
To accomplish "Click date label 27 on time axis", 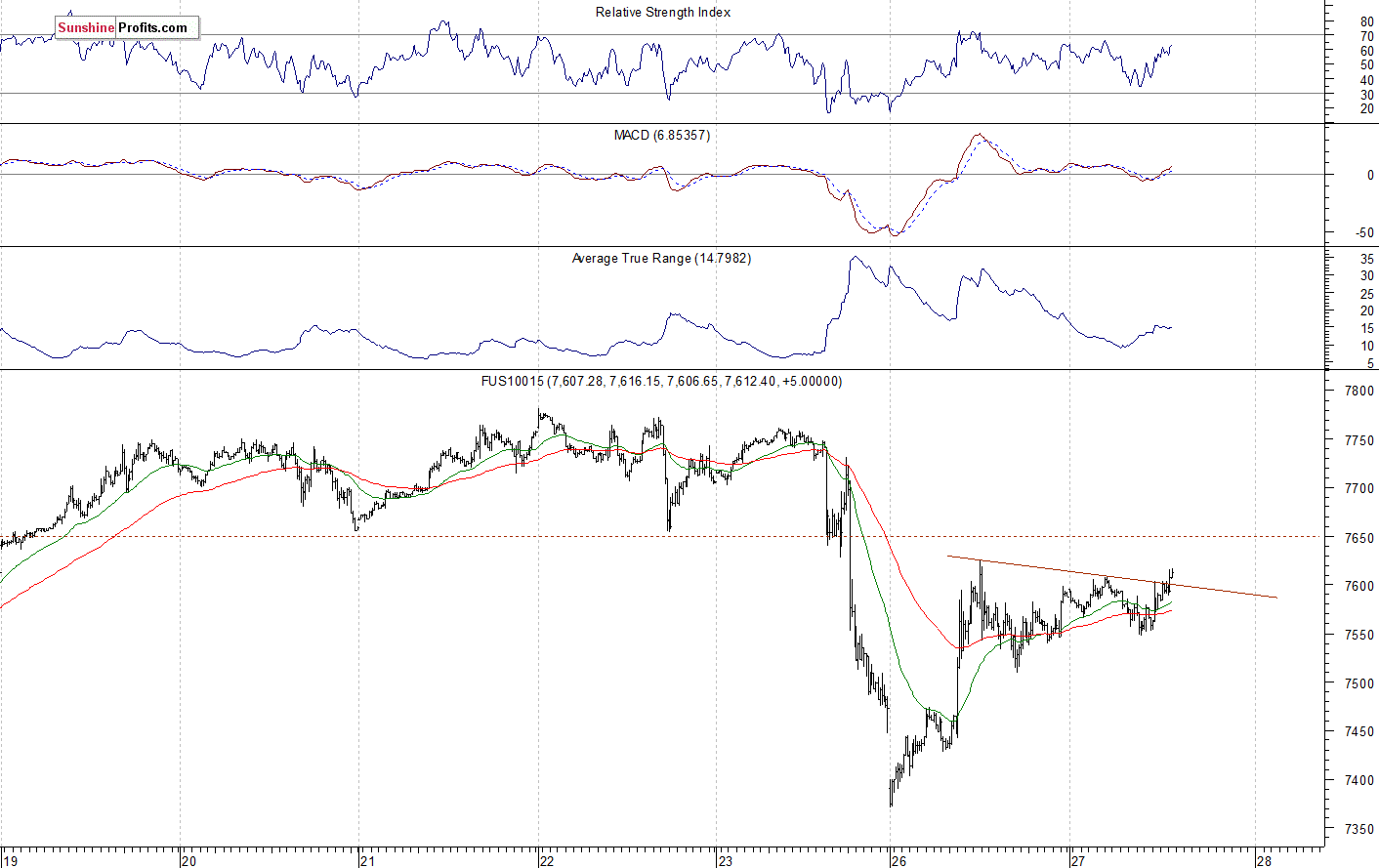I will pyautogui.click(x=1078, y=861).
